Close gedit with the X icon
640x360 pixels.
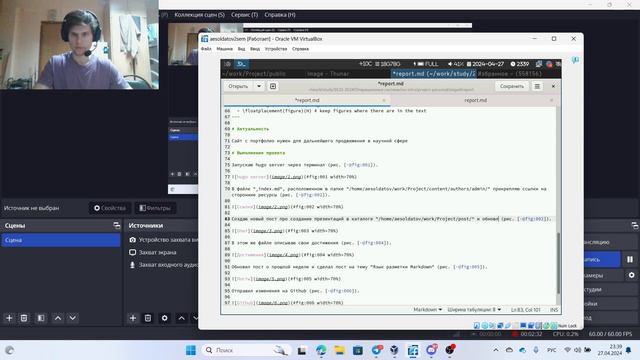coord(553,86)
